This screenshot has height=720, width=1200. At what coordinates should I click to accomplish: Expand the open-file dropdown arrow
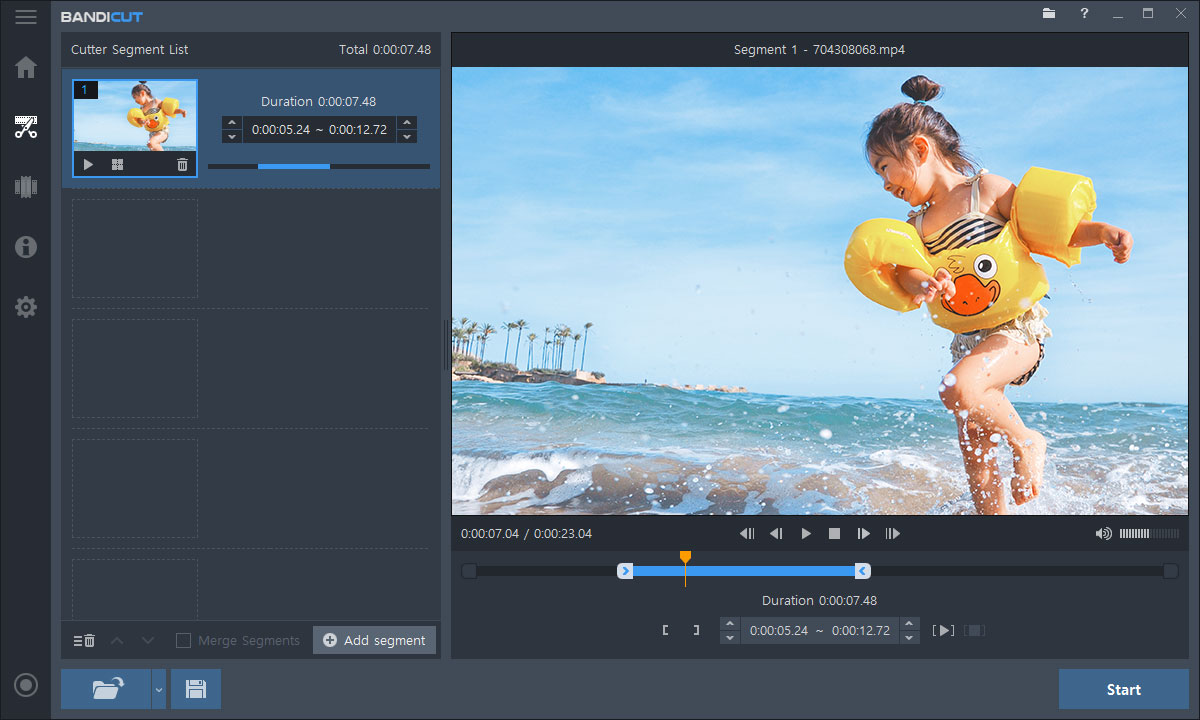click(158, 689)
